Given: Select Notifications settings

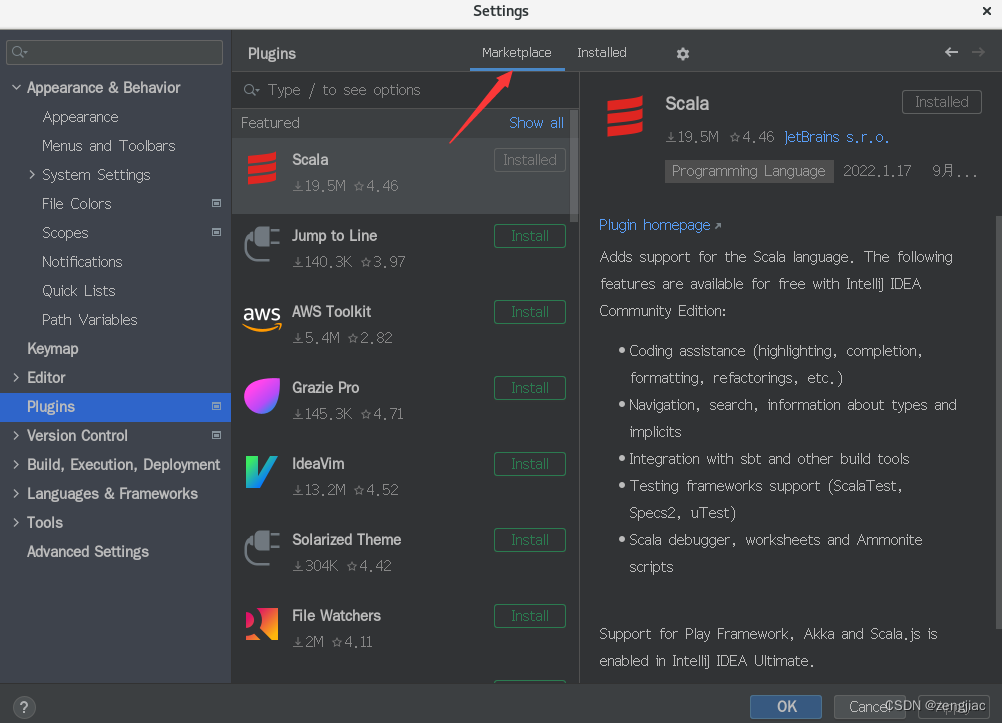Looking at the screenshot, I should pyautogui.click(x=82, y=261).
